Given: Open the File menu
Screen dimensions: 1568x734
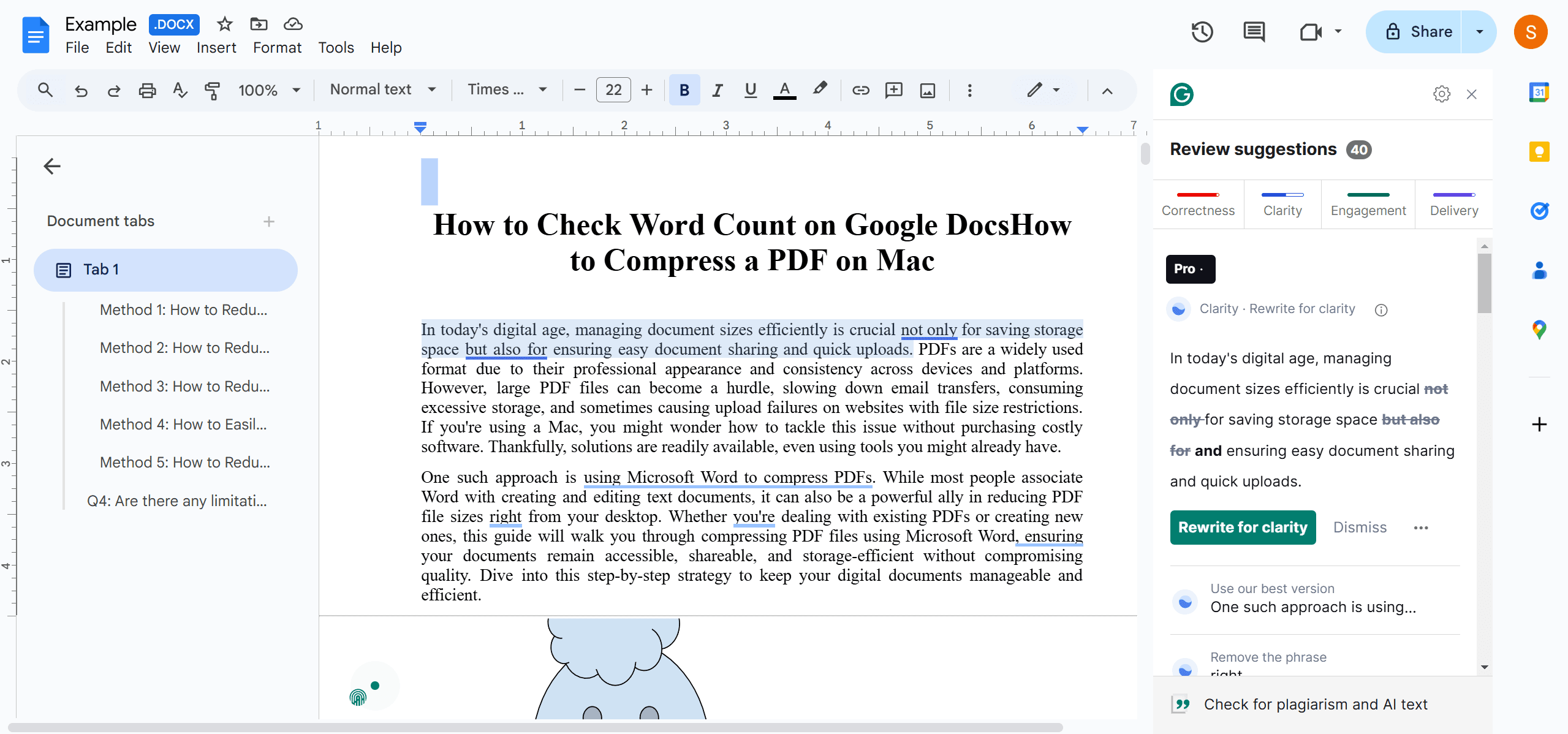Looking at the screenshot, I should (77, 48).
